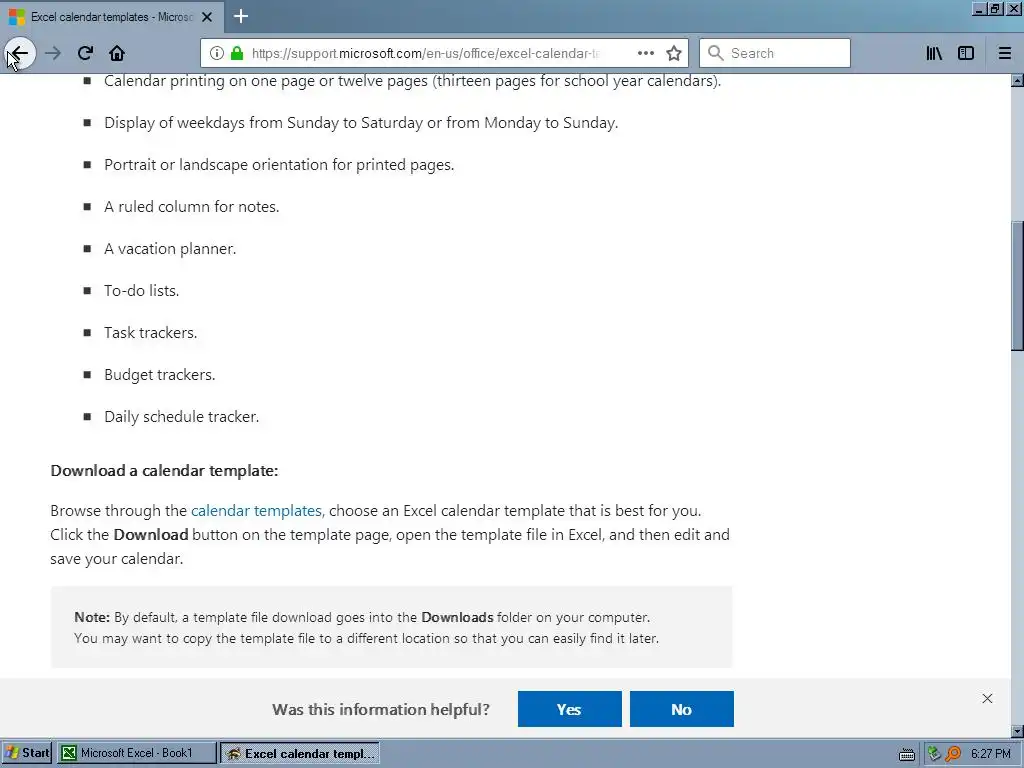The image size is (1024, 768).
Task: Focus the browser Search box
Action: point(775,53)
